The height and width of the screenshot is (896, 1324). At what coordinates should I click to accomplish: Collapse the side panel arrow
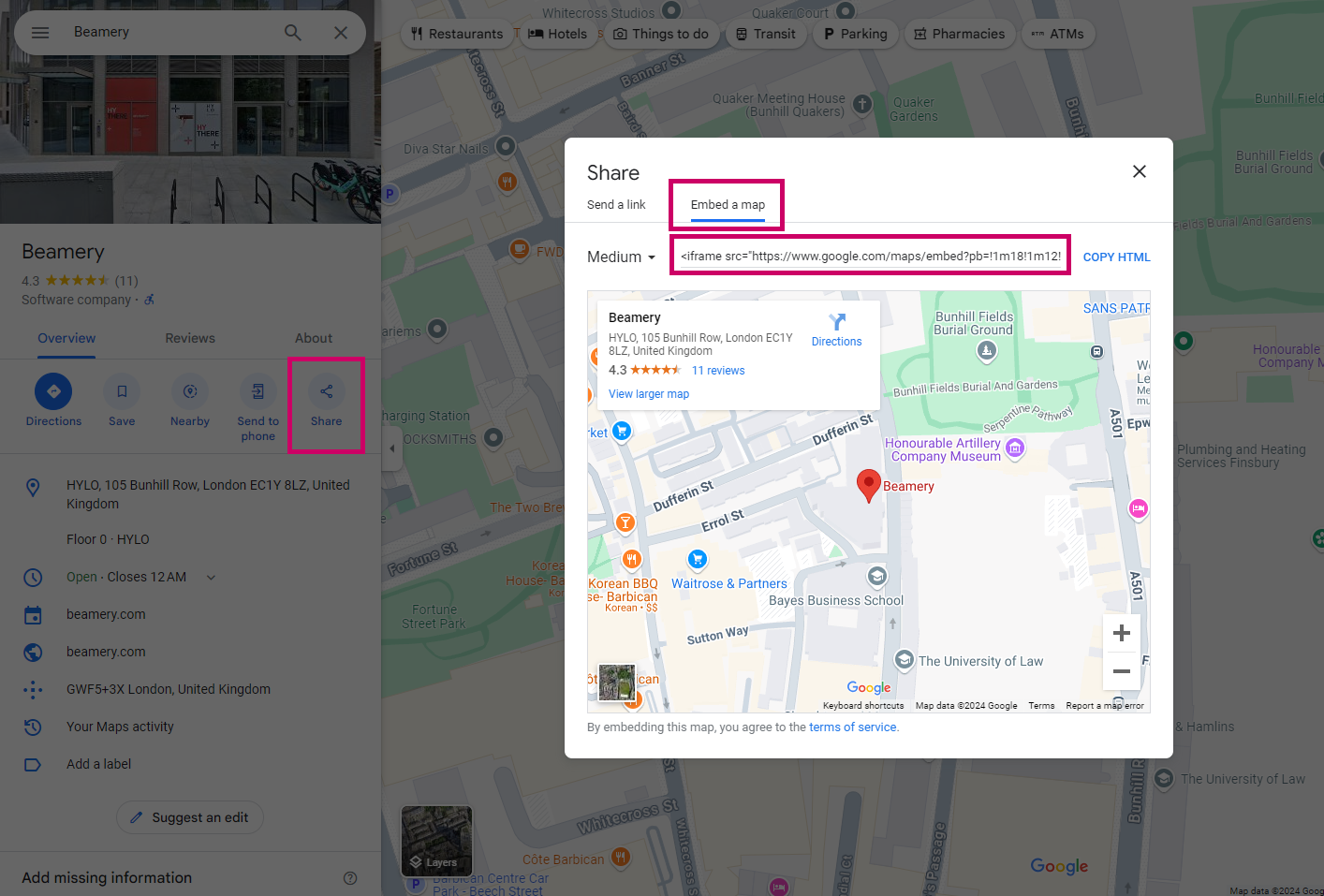[391, 448]
